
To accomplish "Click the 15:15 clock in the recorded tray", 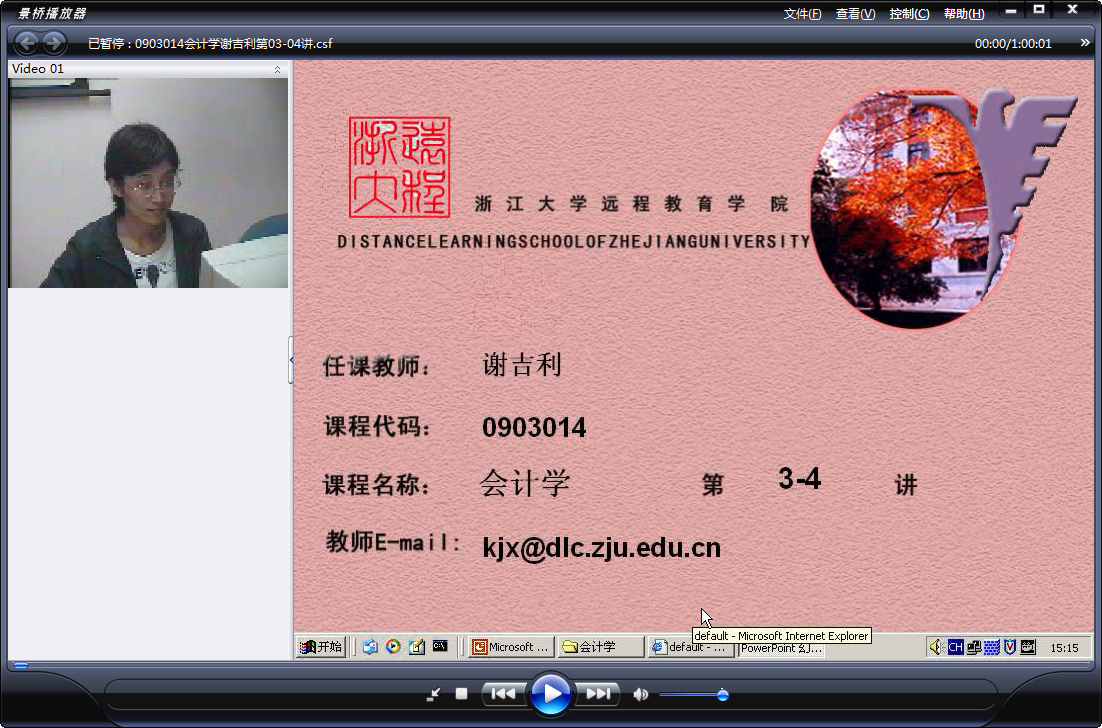I will tap(1064, 648).
